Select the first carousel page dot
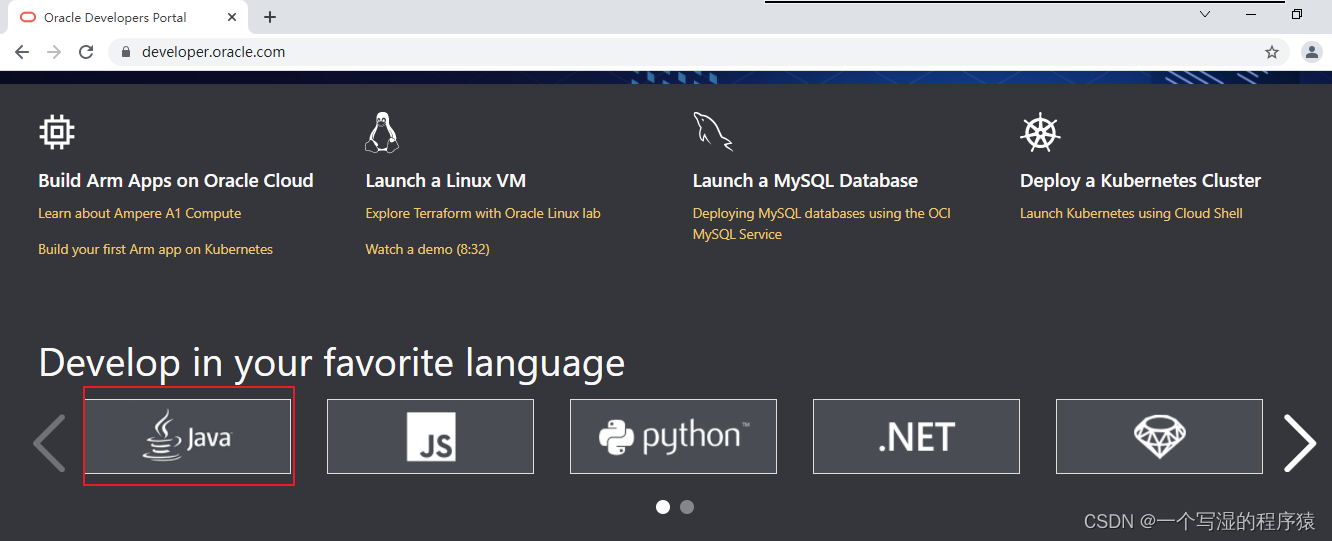Image resolution: width=1332 pixels, height=541 pixels. pos(662,507)
